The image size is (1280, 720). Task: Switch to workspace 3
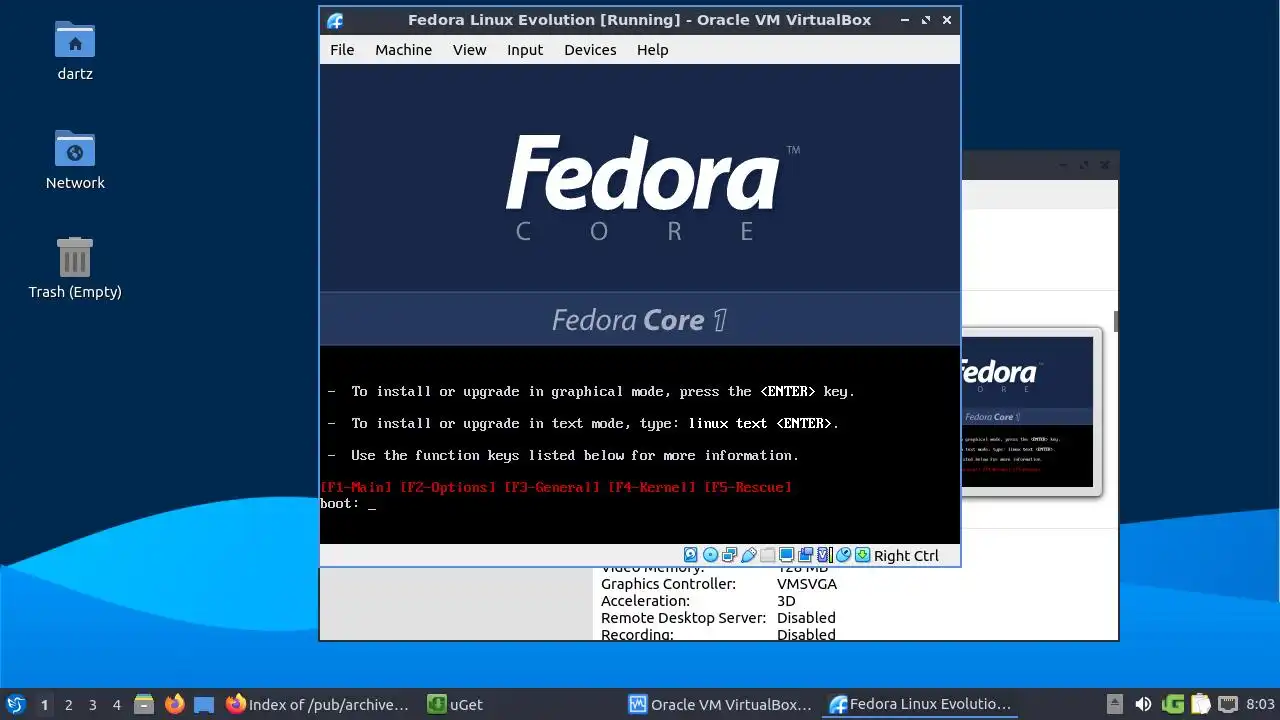(92, 705)
